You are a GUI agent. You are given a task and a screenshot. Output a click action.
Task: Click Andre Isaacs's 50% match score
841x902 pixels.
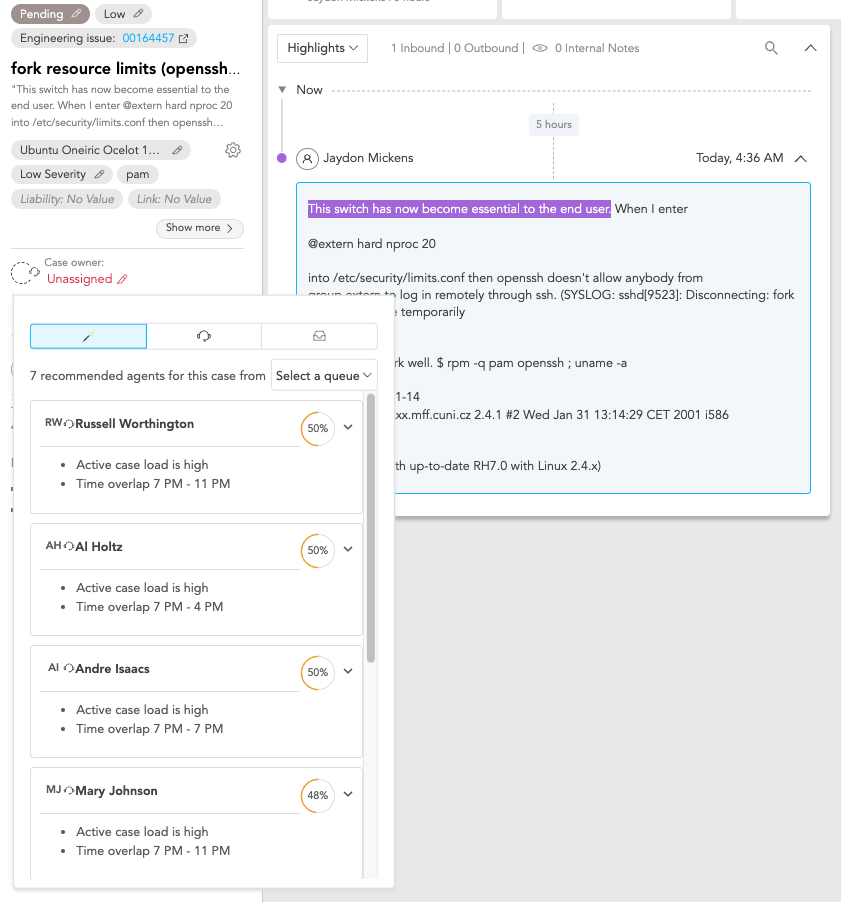[318, 672]
